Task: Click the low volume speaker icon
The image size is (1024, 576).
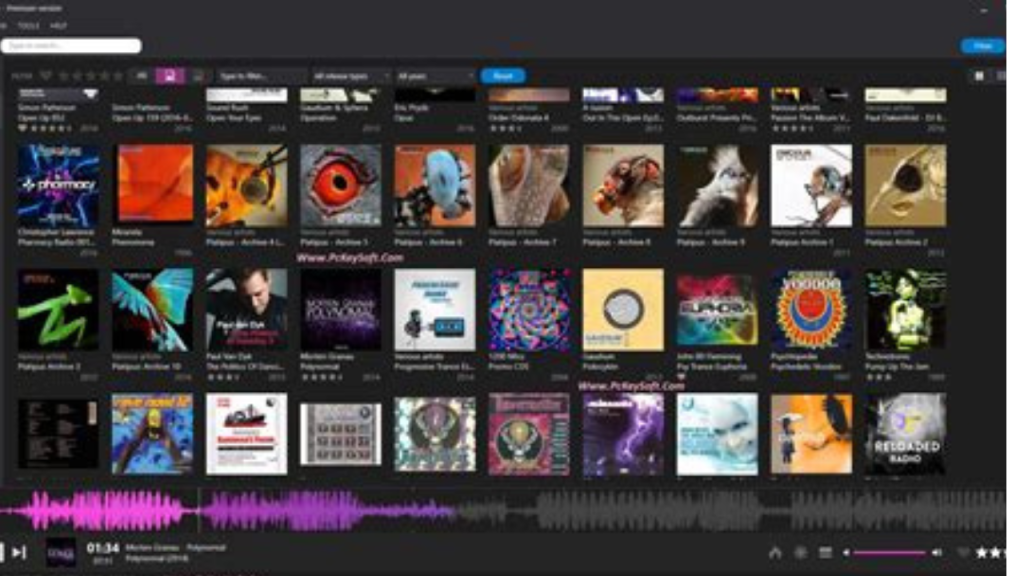Action: [846, 552]
